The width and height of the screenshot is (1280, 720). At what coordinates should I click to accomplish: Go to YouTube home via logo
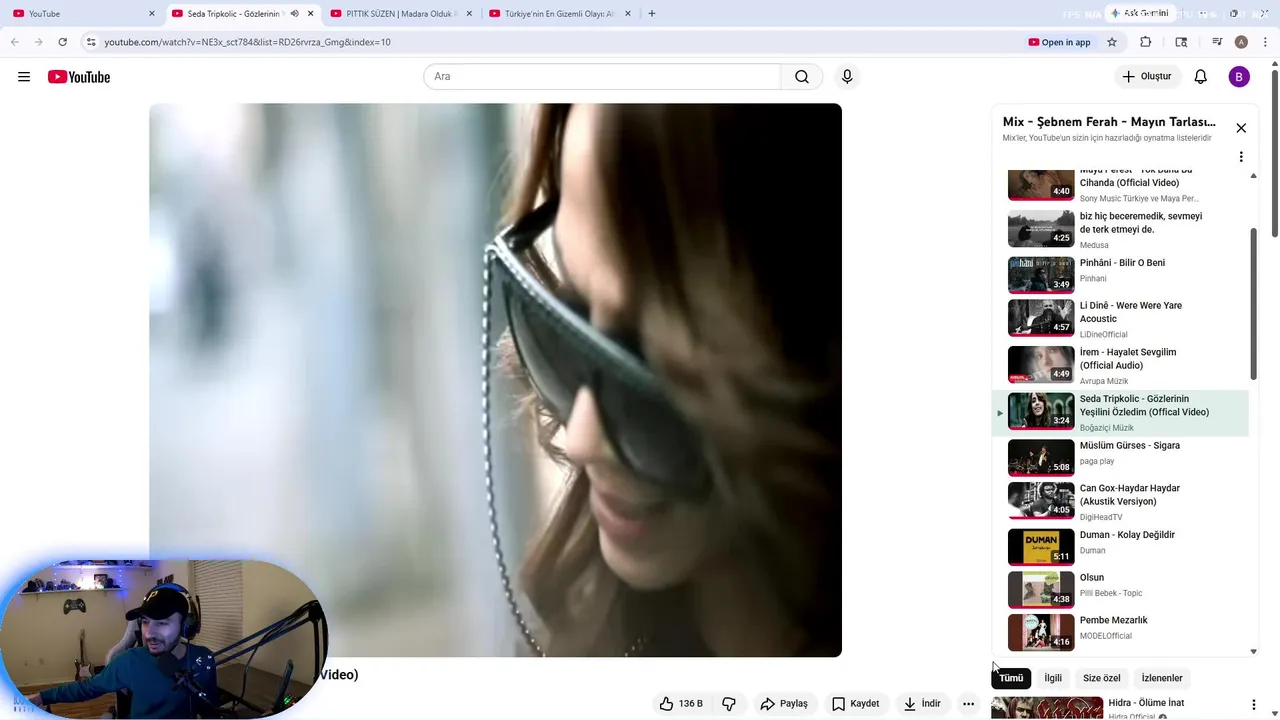click(x=79, y=77)
